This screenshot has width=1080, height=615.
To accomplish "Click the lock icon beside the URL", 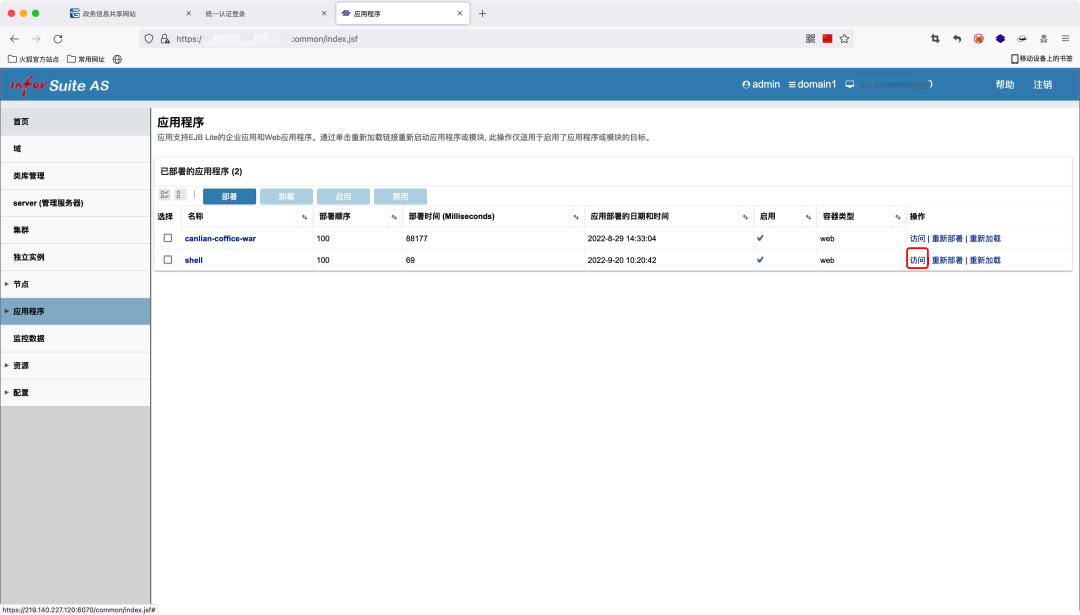I will pos(165,39).
